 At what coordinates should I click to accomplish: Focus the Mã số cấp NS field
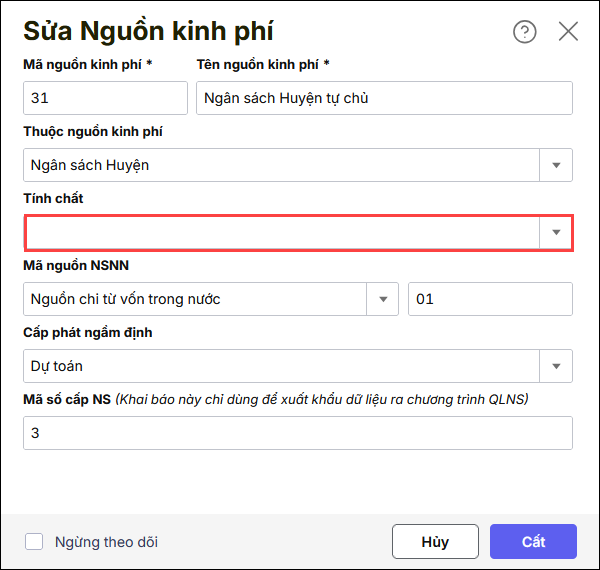tap(297, 433)
